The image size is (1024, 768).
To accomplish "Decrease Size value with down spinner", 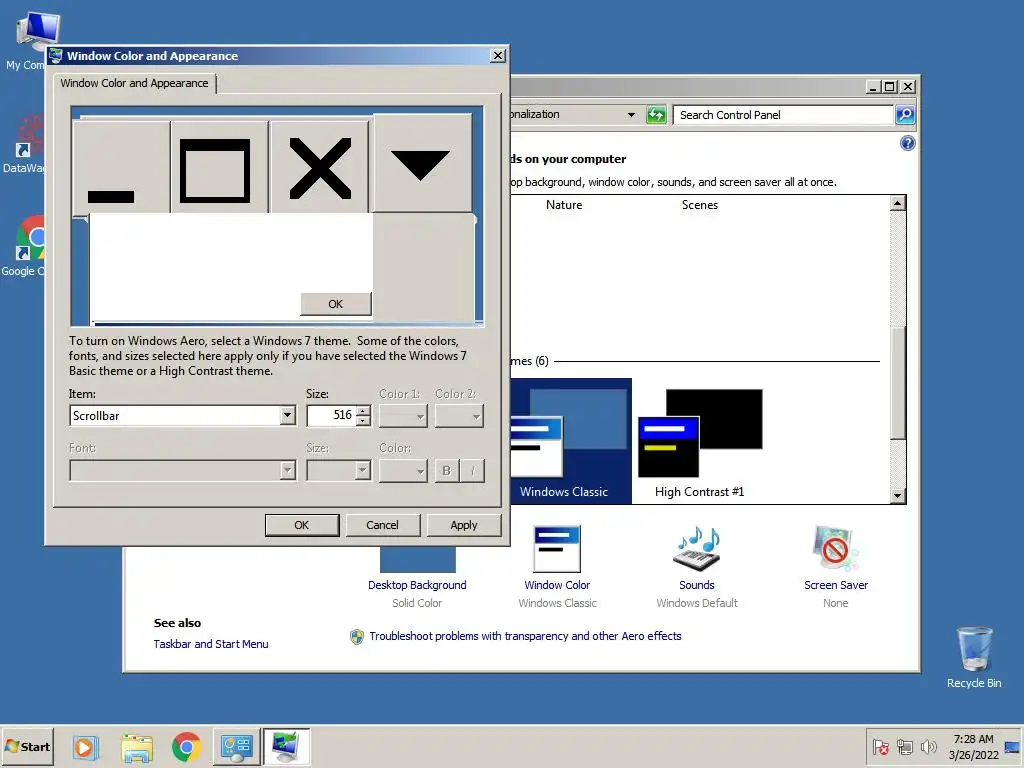I will pyautogui.click(x=363, y=421).
